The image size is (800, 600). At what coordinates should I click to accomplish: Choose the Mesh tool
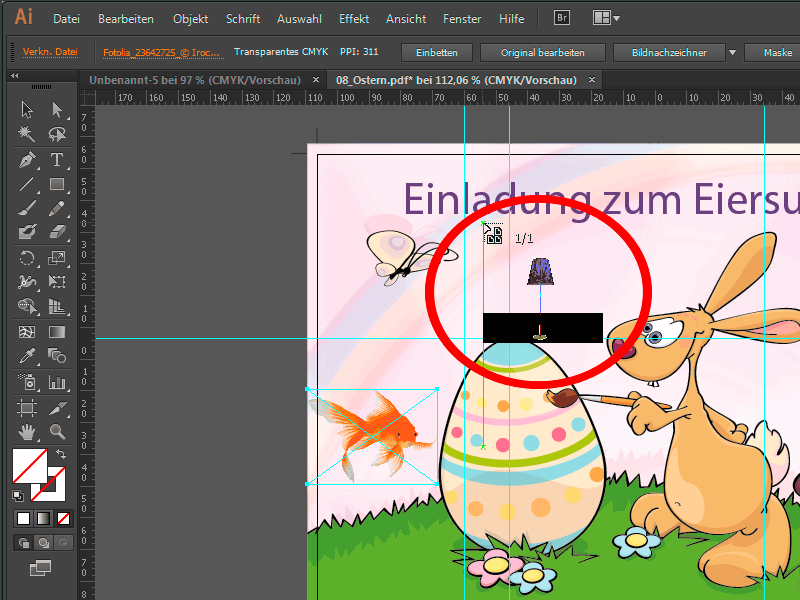[27, 332]
